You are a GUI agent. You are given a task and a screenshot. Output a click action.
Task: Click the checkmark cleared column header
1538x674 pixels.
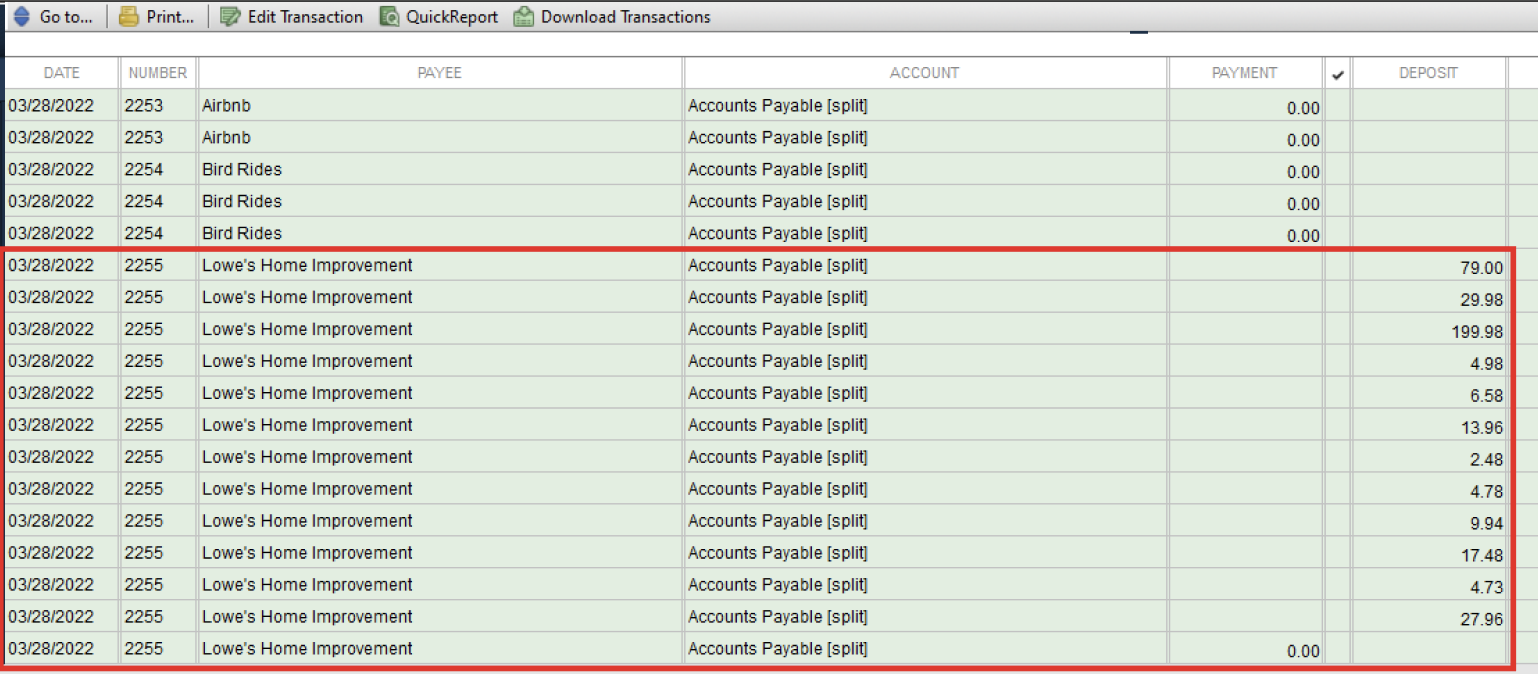tap(1338, 74)
